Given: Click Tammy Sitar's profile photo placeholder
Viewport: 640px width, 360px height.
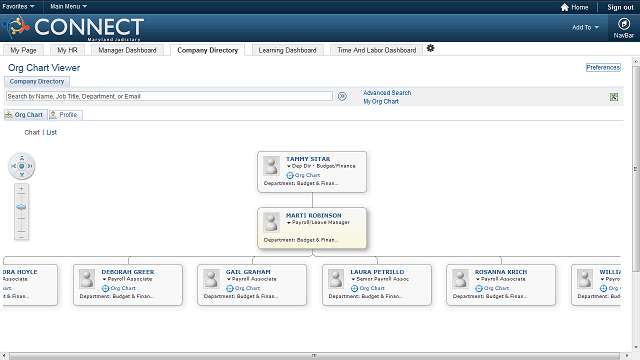Looking at the screenshot, I should (x=271, y=166).
